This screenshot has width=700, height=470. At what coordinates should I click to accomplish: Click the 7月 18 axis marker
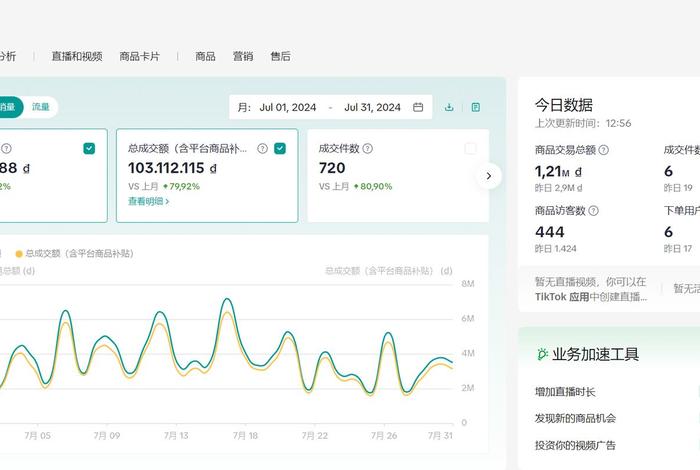(245, 435)
